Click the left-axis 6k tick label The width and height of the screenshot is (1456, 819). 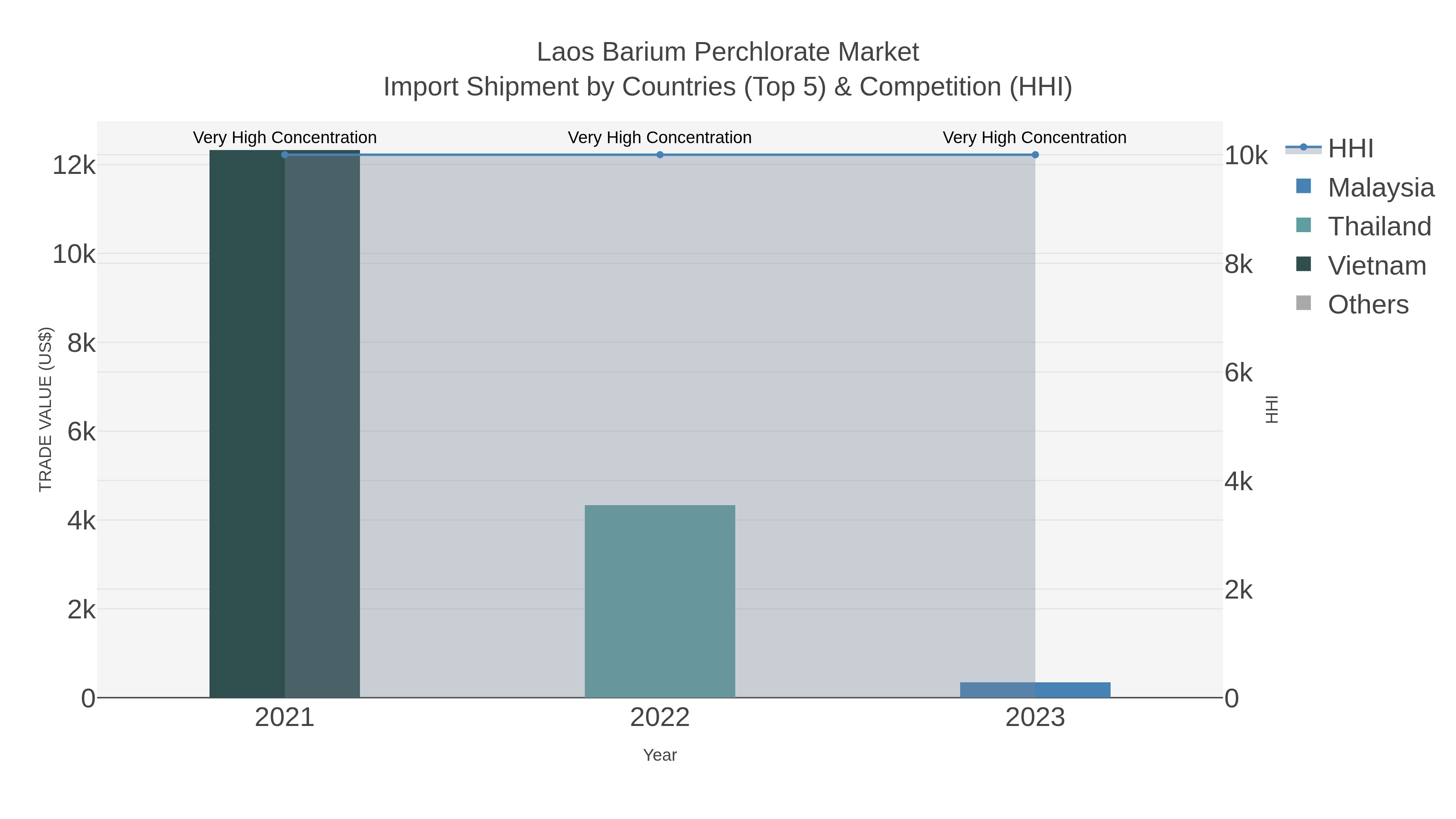click(82, 432)
